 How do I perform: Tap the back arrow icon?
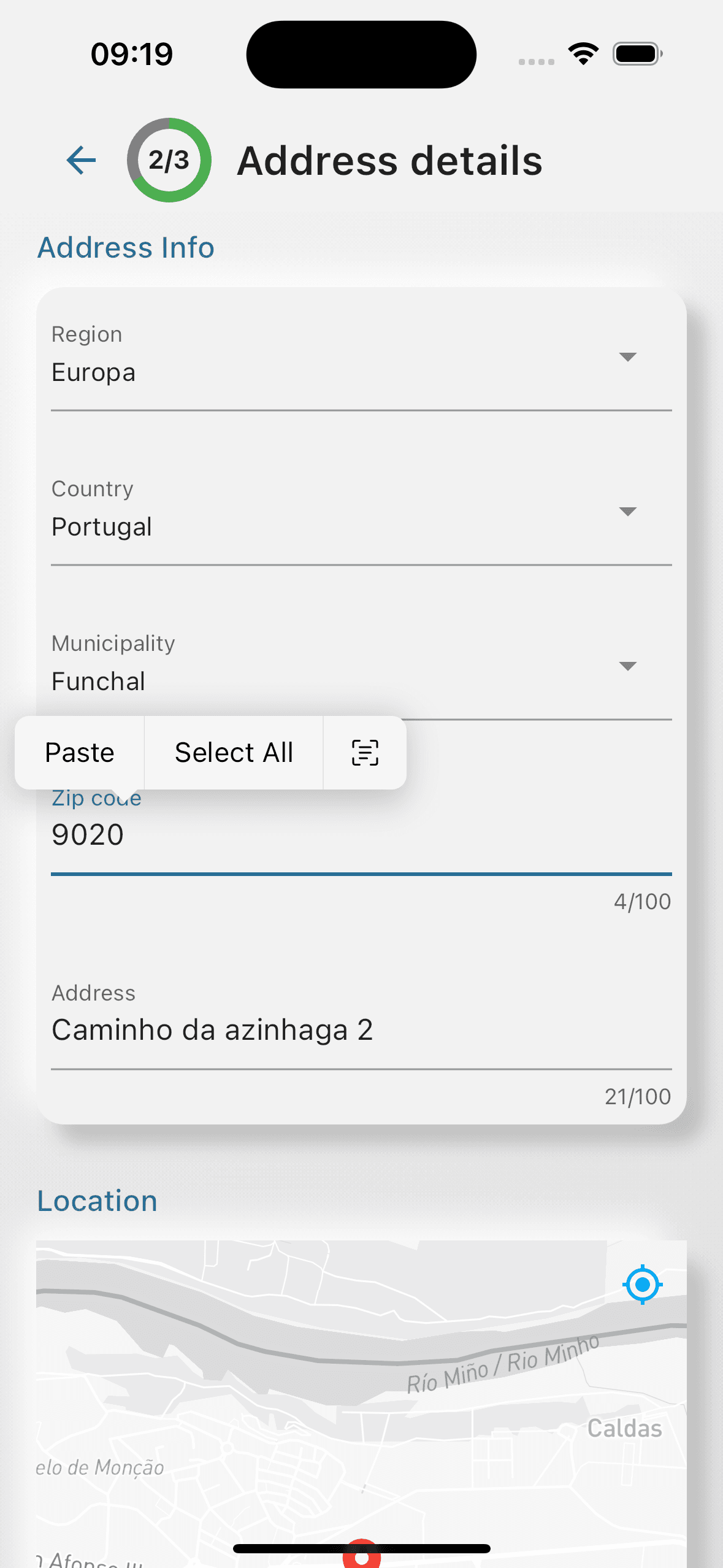click(x=81, y=161)
